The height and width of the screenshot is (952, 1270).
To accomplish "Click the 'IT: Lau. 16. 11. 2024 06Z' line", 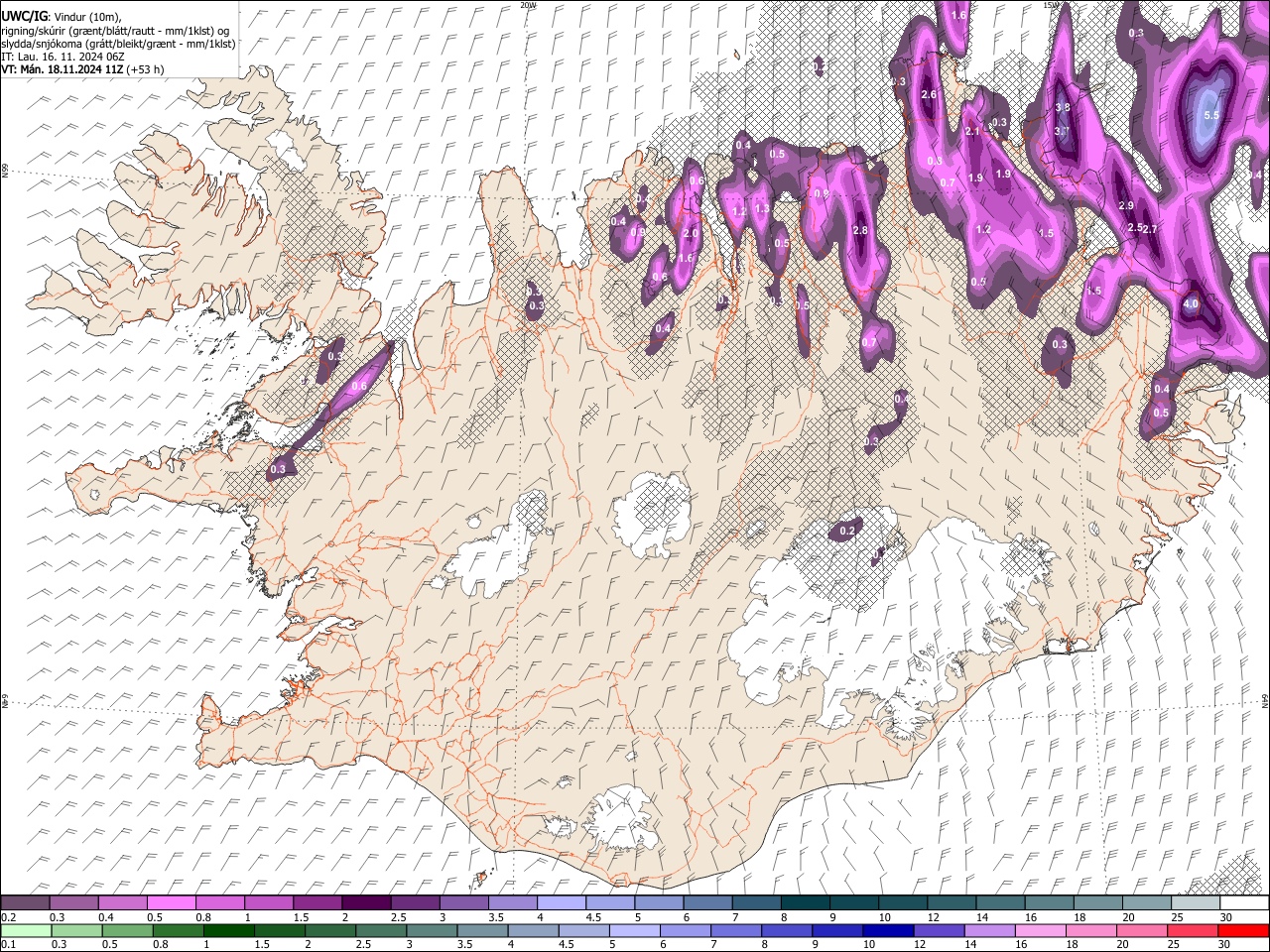I will (63, 57).
